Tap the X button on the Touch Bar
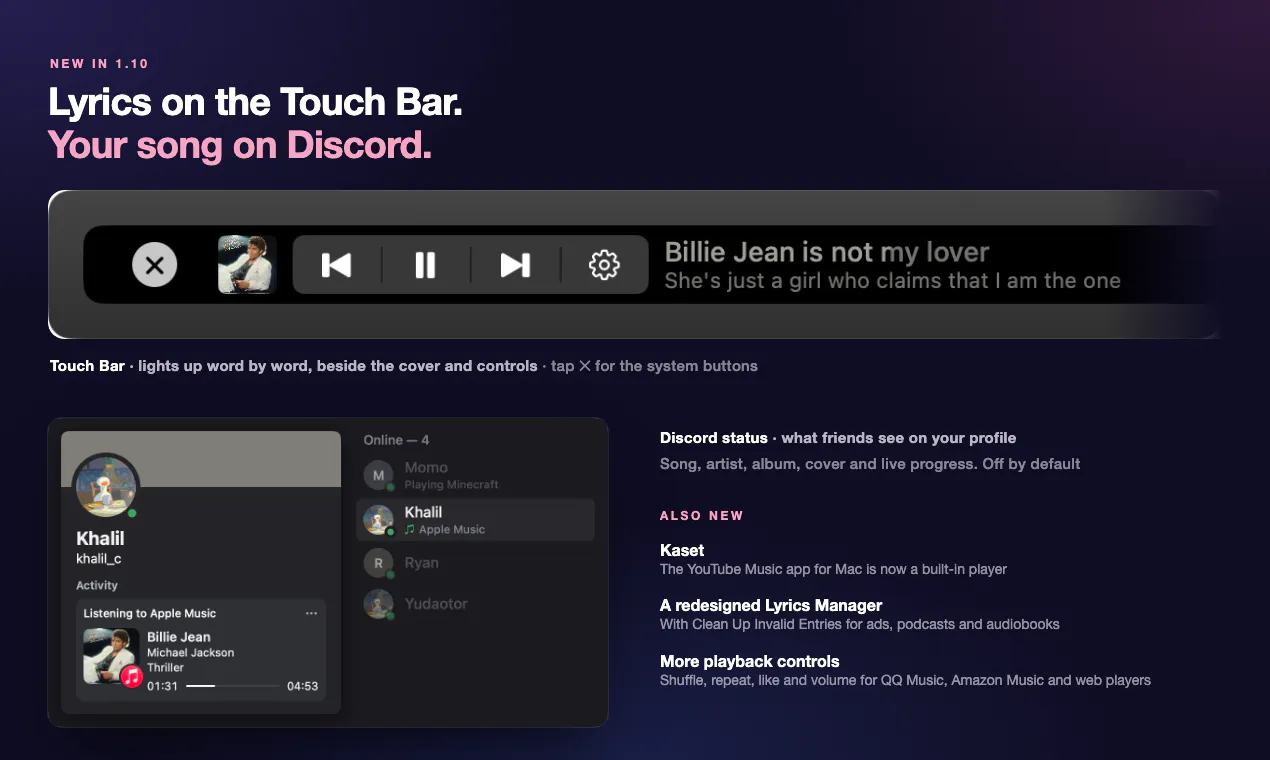This screenshot has height=760, width=1270. (x=155, y=265)
